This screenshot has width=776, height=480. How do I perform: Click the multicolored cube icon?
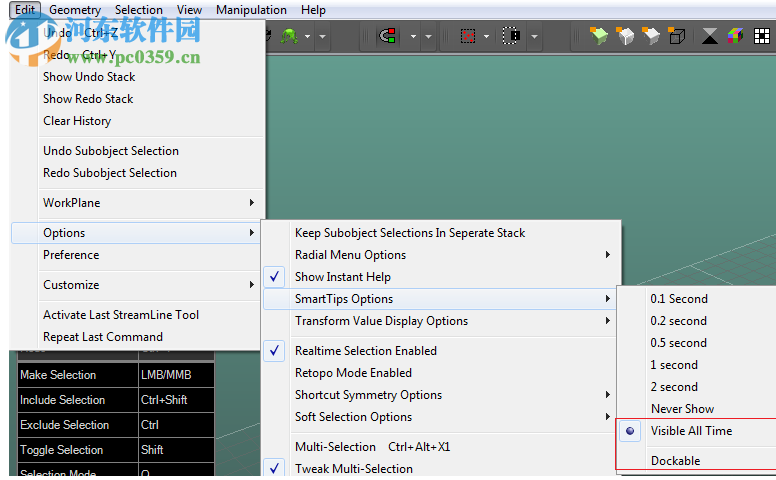[735, 36]
